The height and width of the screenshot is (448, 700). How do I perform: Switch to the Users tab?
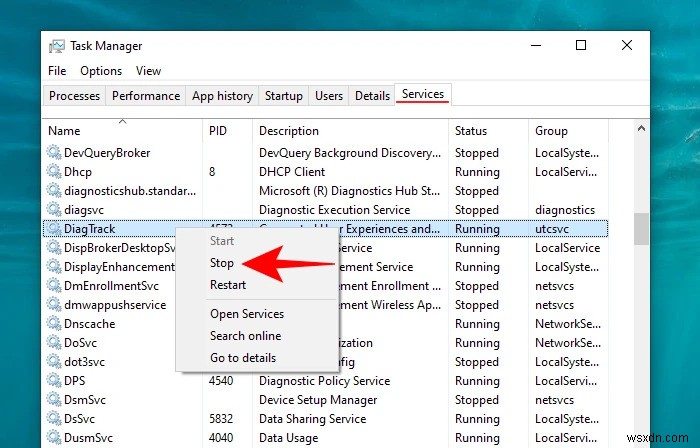tap(329, 96)
